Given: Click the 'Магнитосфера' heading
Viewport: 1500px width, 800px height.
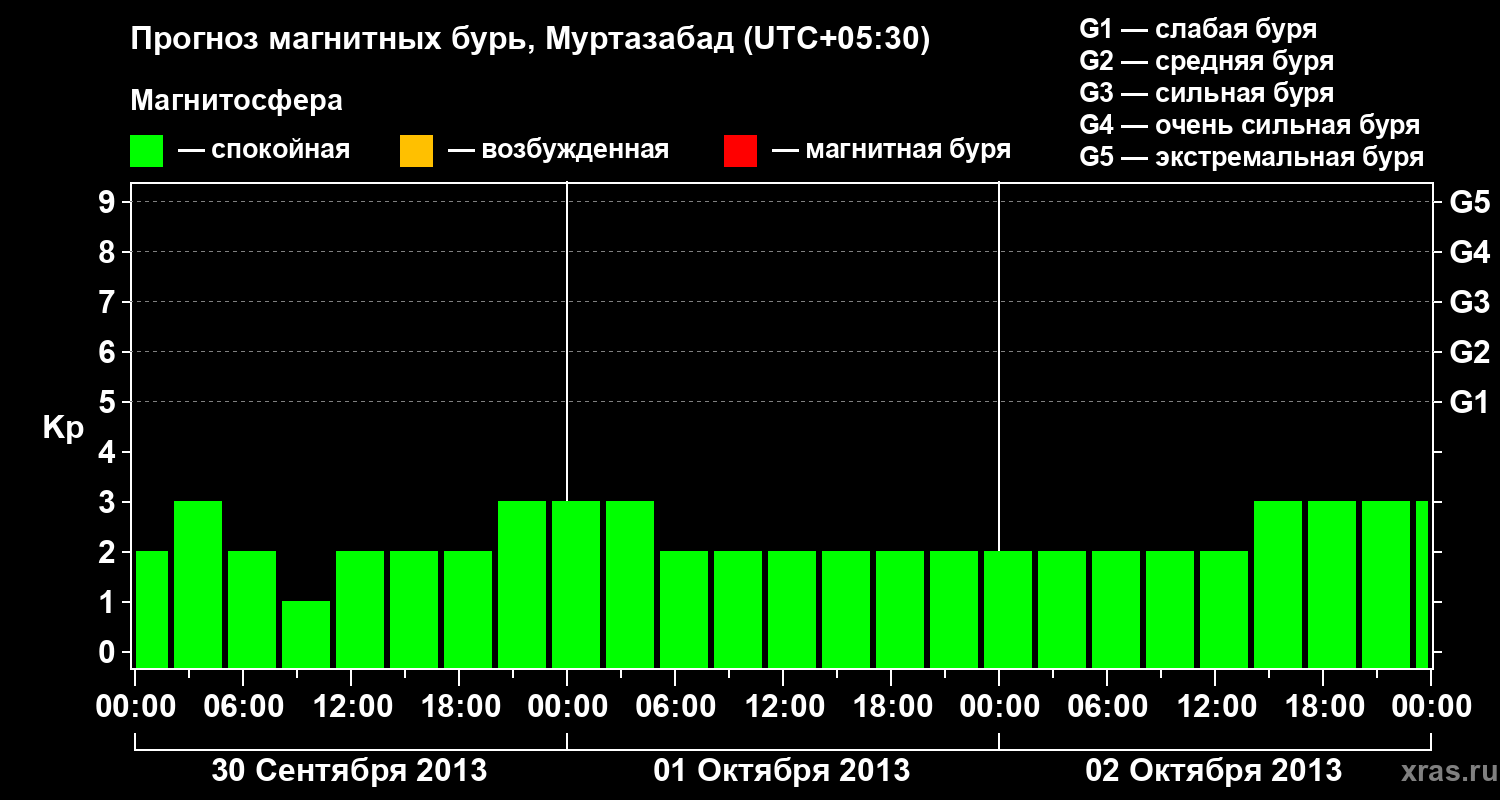Looking at the screenshot, I should pyautogui.click(x=237, y=101).
